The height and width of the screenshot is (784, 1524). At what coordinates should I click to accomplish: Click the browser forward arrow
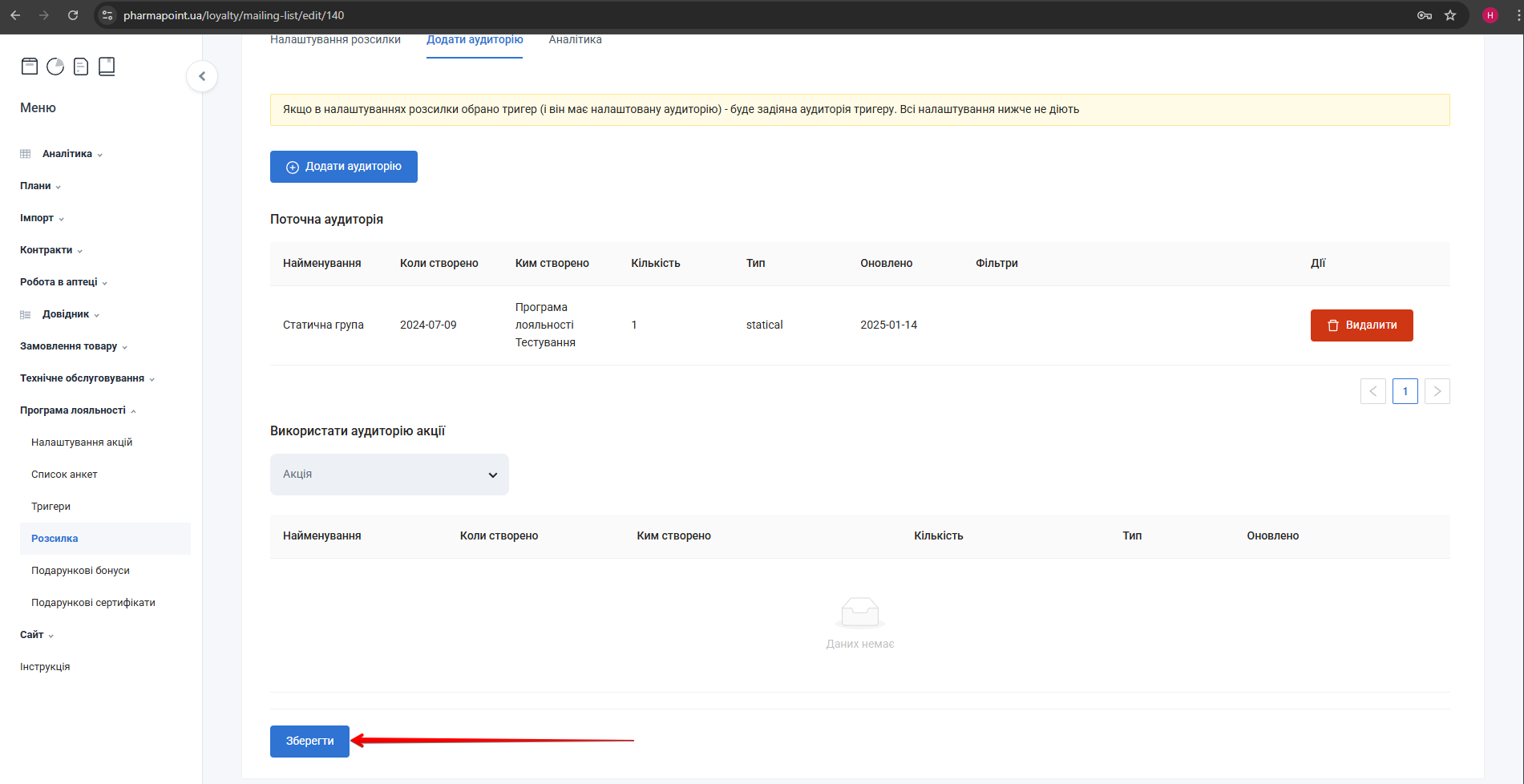pyautogui.click(x=44, y=15)
